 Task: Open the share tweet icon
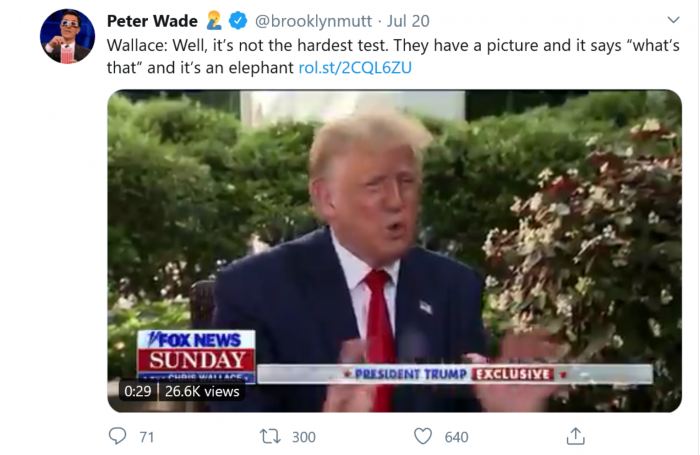(x=575, y=436)
